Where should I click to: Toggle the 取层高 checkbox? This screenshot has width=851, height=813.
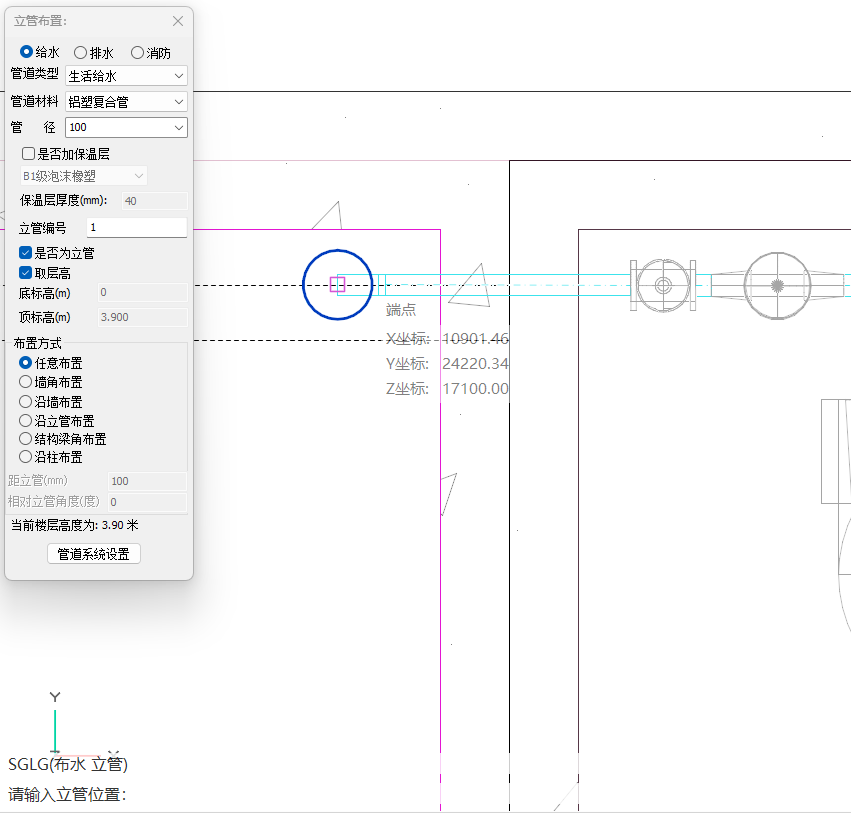27,273
